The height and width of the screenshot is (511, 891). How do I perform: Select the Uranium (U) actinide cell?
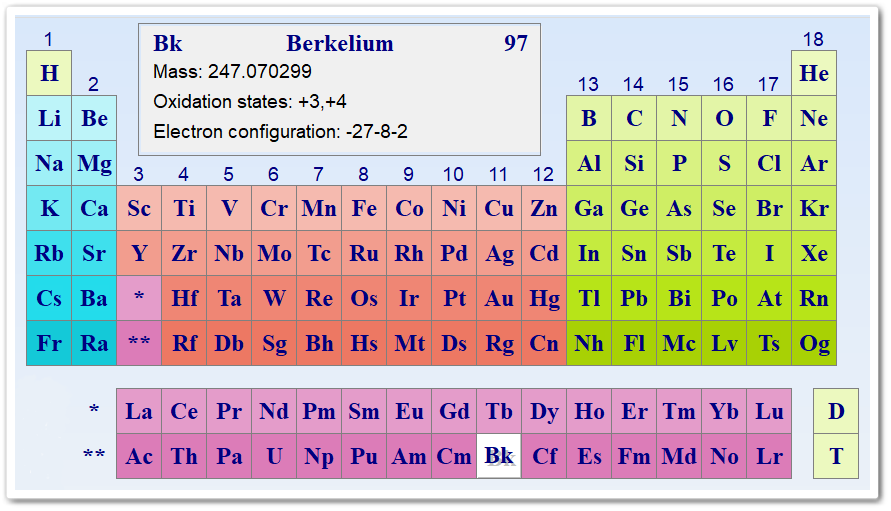[274, 456]
